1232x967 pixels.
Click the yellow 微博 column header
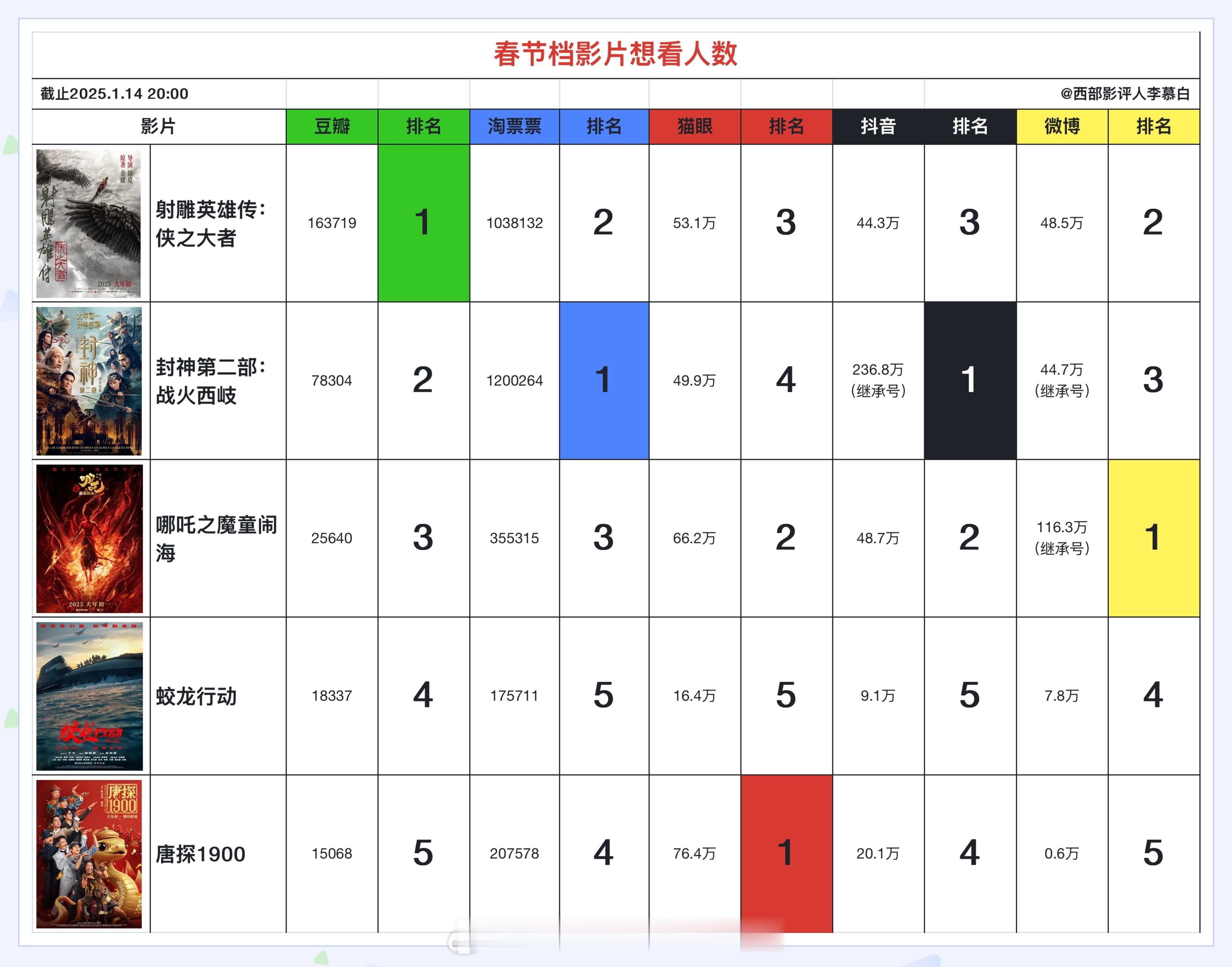coord(1062,126)
